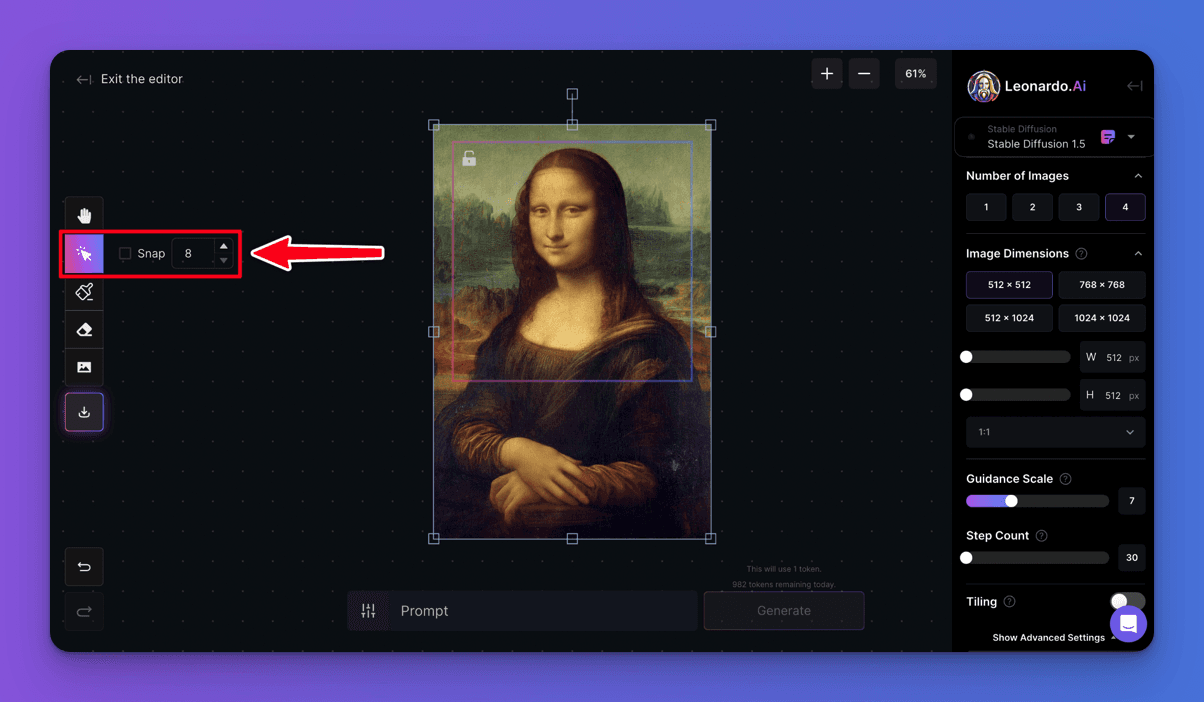Viewport: 1204px width, 702px height.
Task: Zoom out with the minus button
Action: click(x=864, y=74)
